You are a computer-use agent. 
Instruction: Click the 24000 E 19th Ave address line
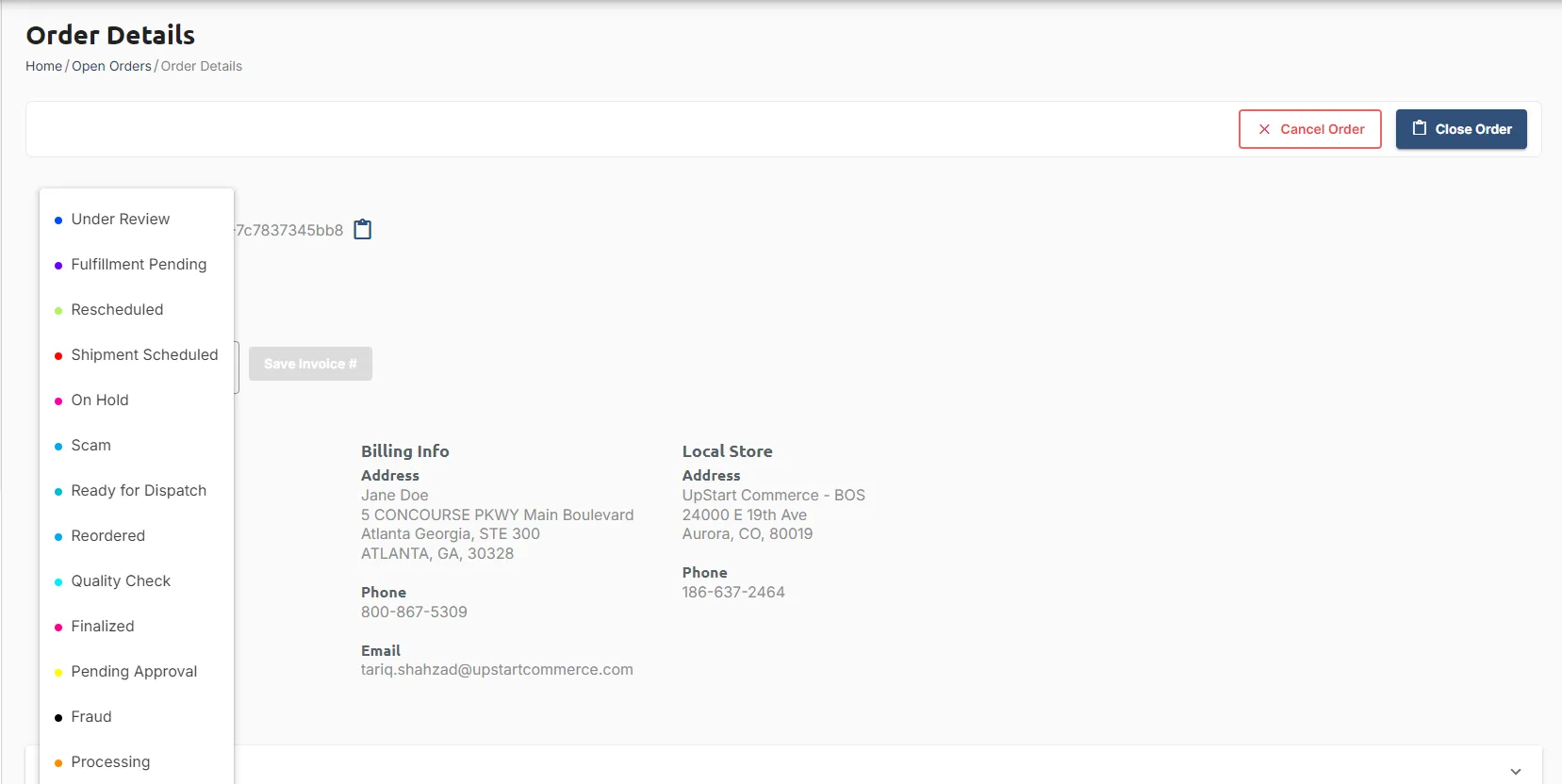click(x=745, y=514)
